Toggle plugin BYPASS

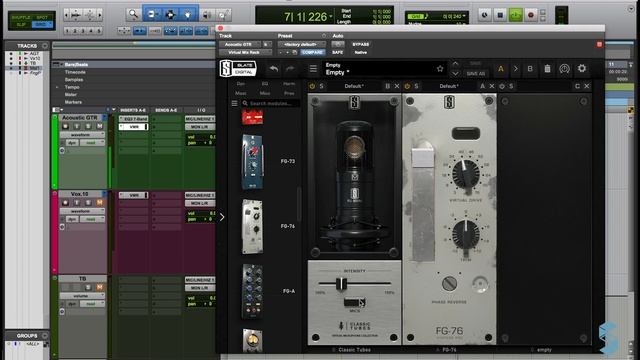[360, 44]
